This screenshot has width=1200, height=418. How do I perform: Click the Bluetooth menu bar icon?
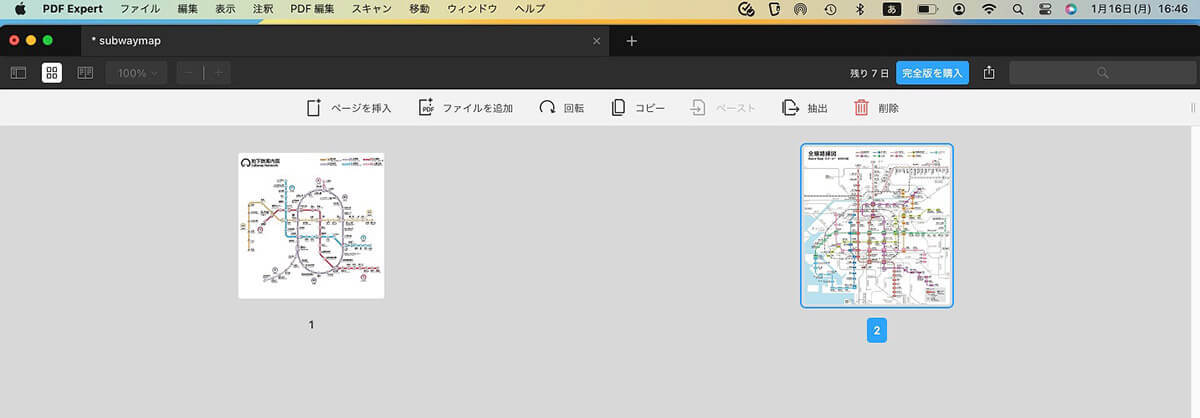[x=859, y=9]
